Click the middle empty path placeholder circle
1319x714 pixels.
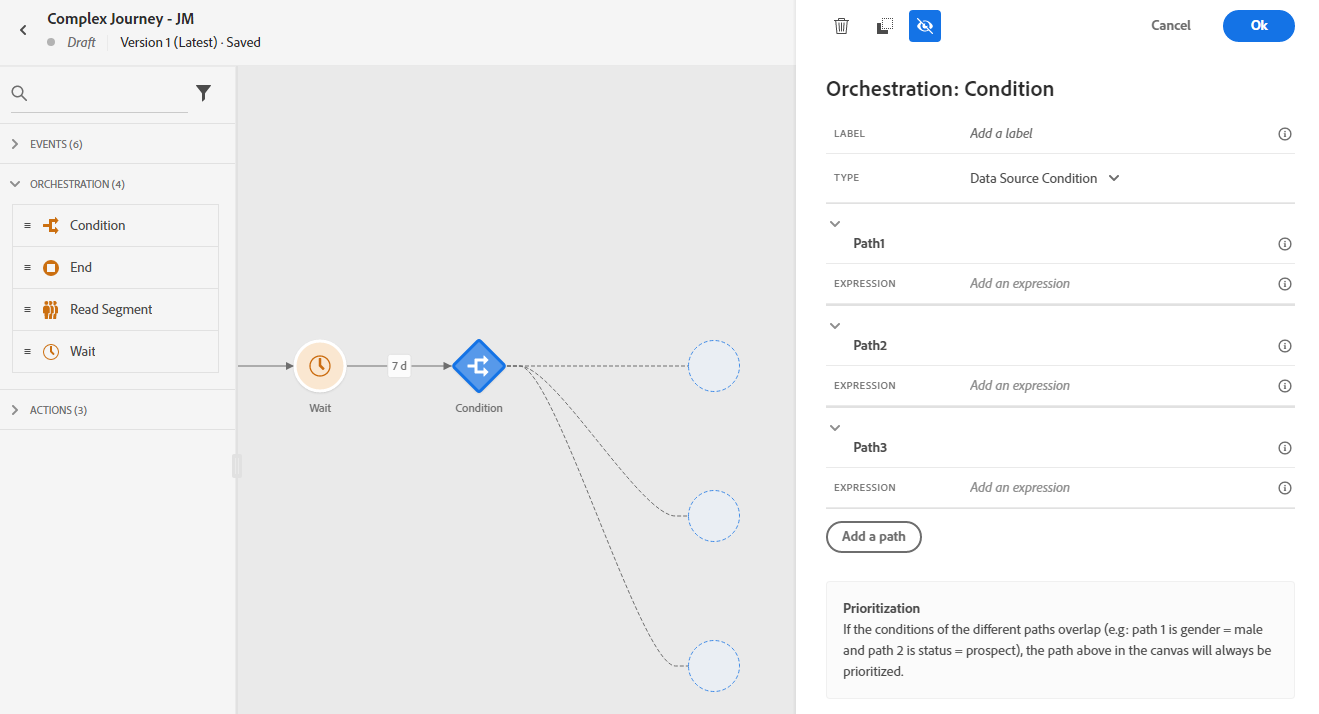click(x=714, y=516)
